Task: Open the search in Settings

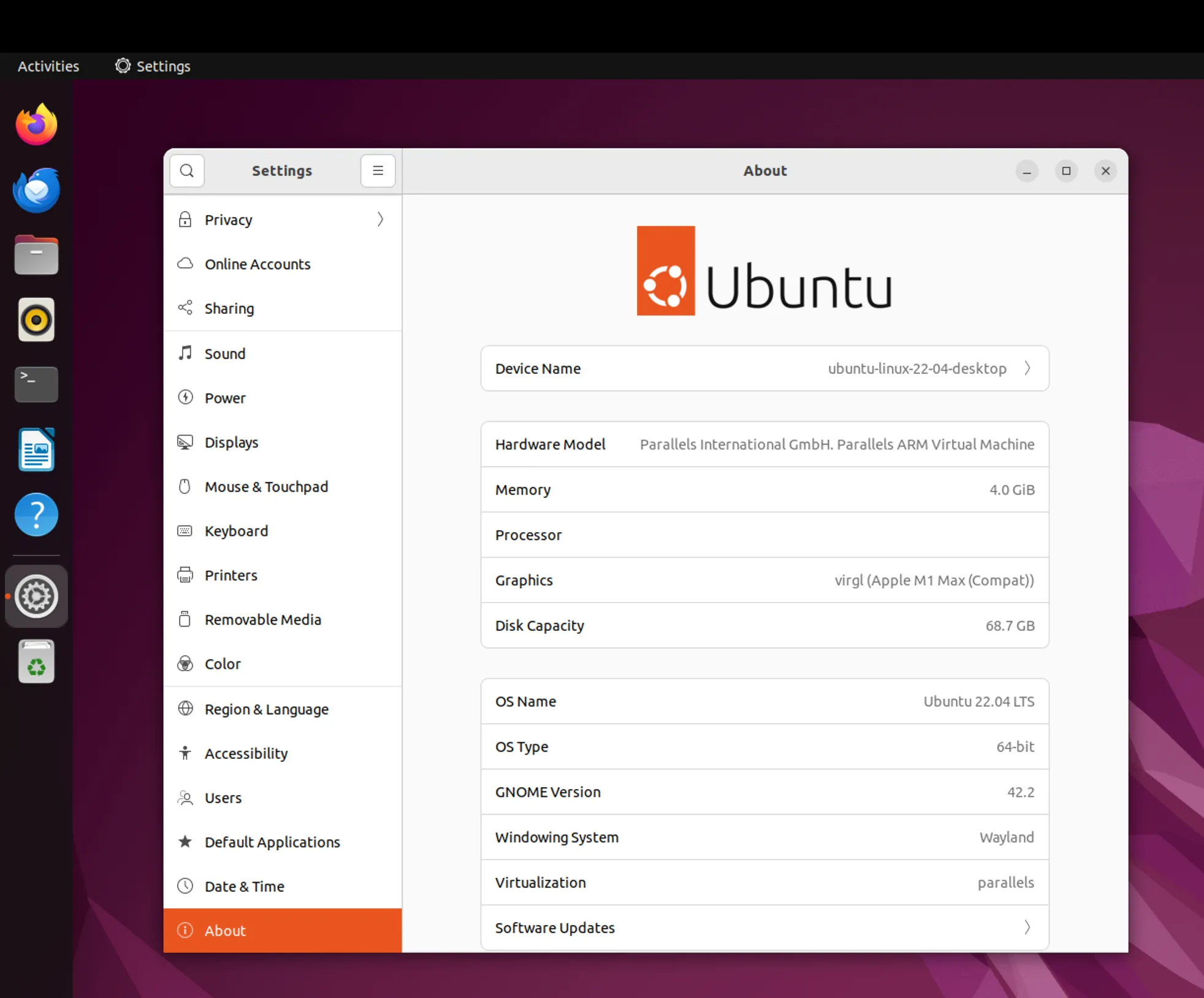Action: tap(187, 171)
